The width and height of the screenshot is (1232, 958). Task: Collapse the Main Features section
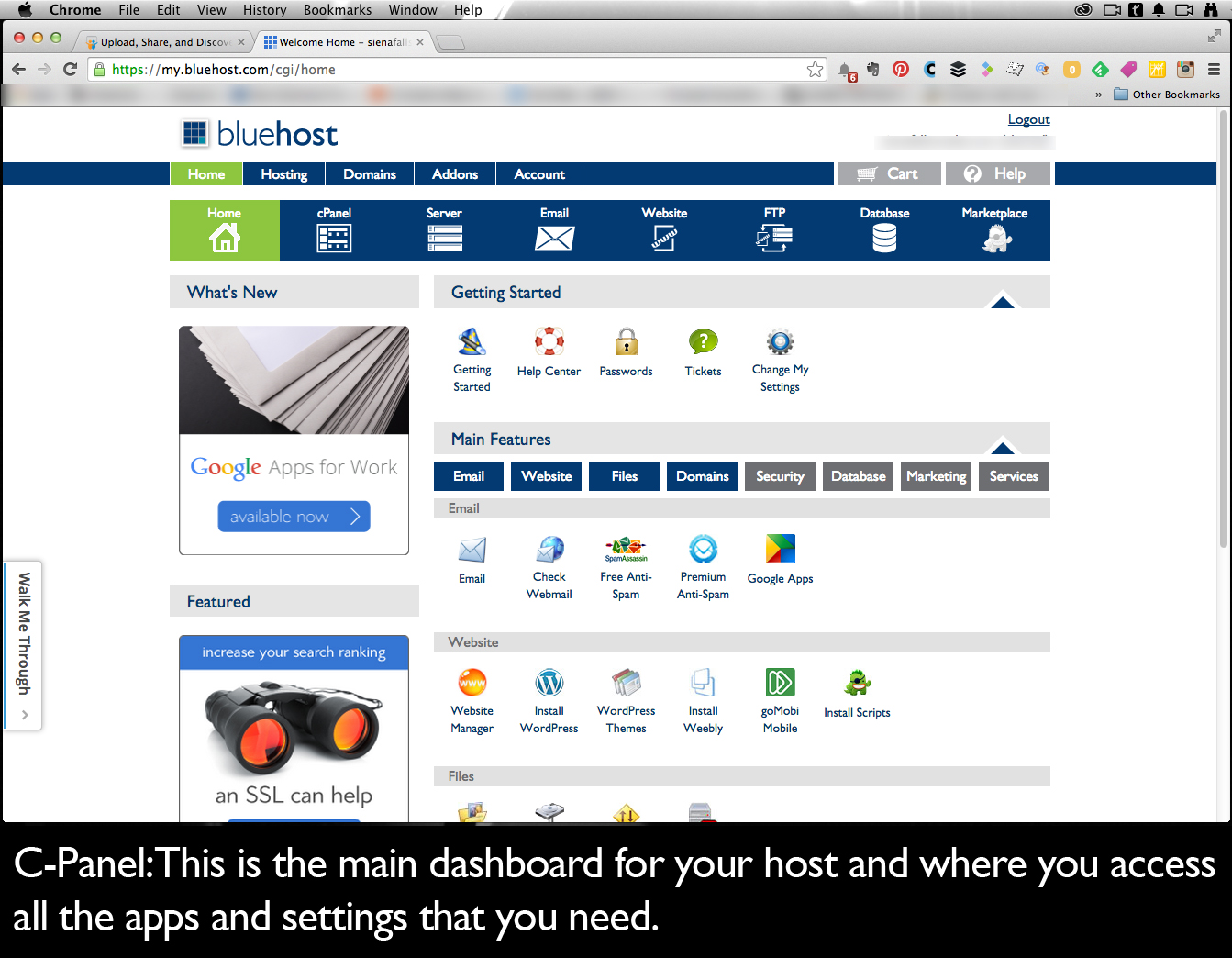(x=1002, y=447)
